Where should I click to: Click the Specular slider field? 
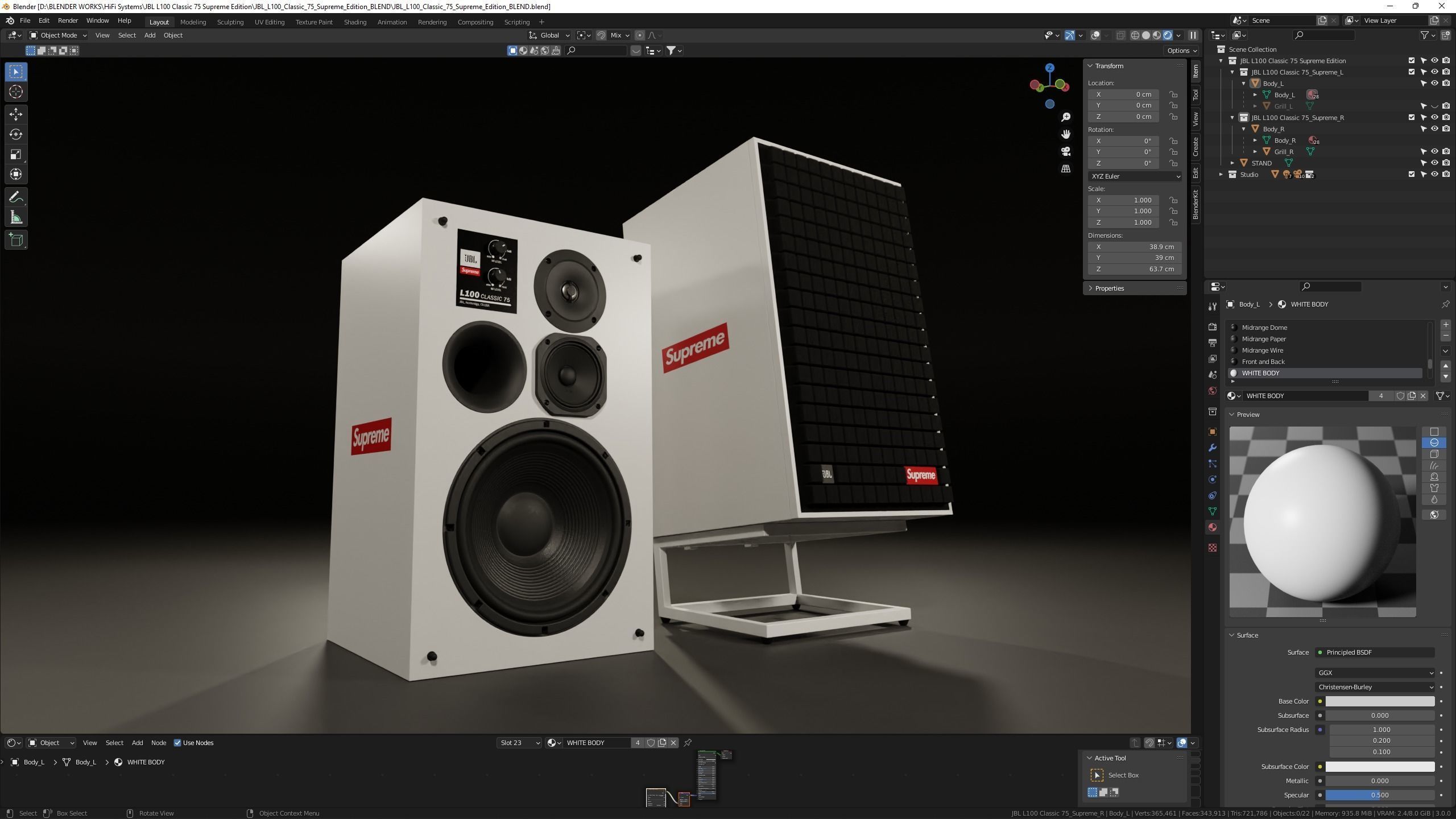[1380, 795]
